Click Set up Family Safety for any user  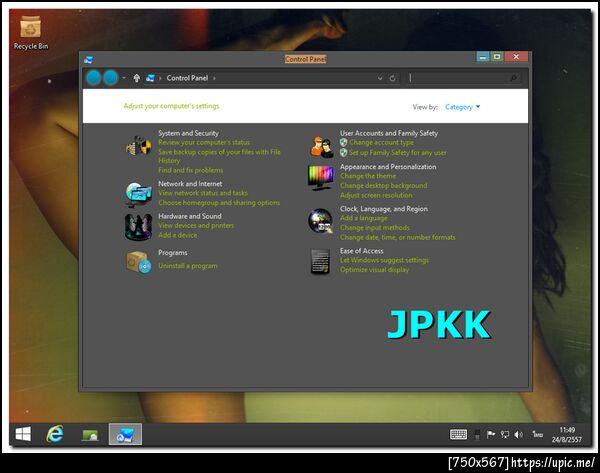(x=398, y=153)
